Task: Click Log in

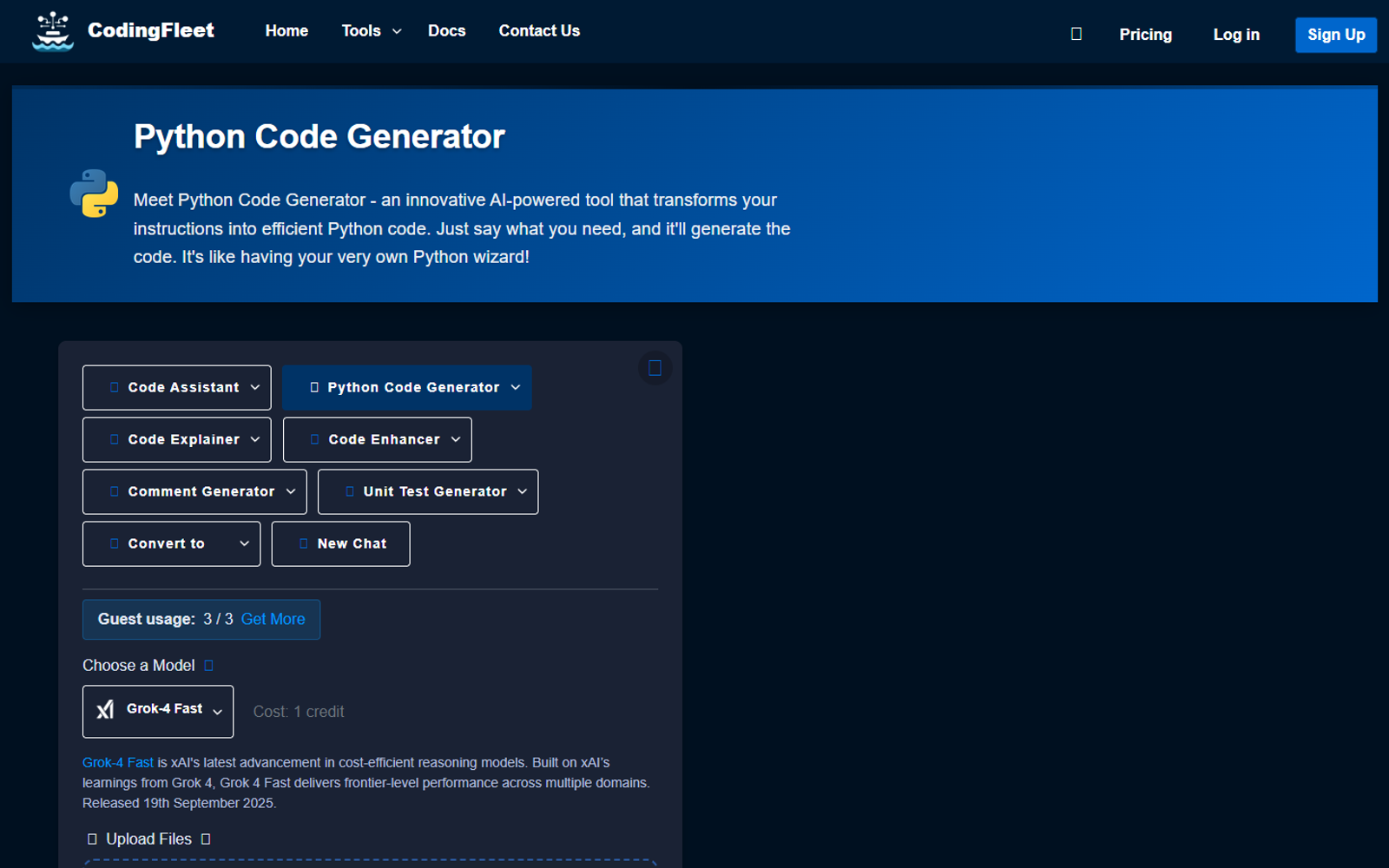Action: point(1236,35)
